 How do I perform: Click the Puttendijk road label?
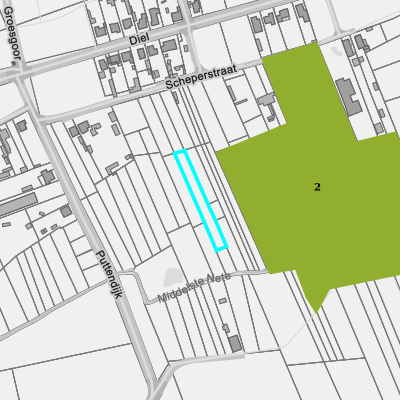110,274
